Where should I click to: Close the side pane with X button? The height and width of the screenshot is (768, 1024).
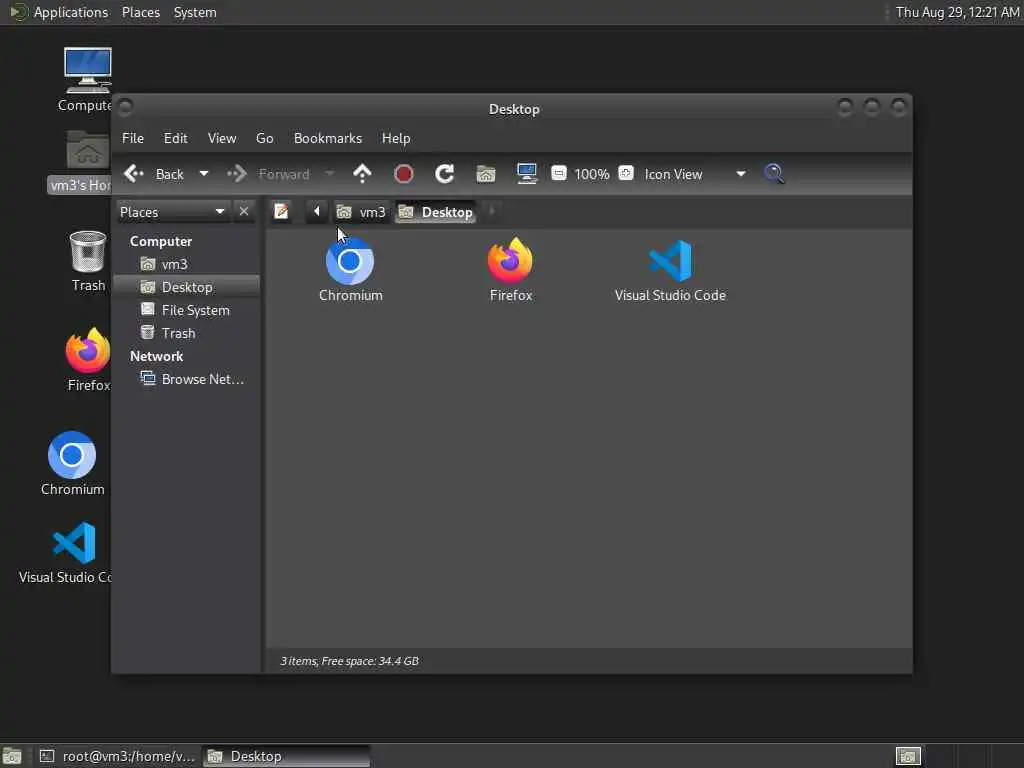click(x=244, y=212)
